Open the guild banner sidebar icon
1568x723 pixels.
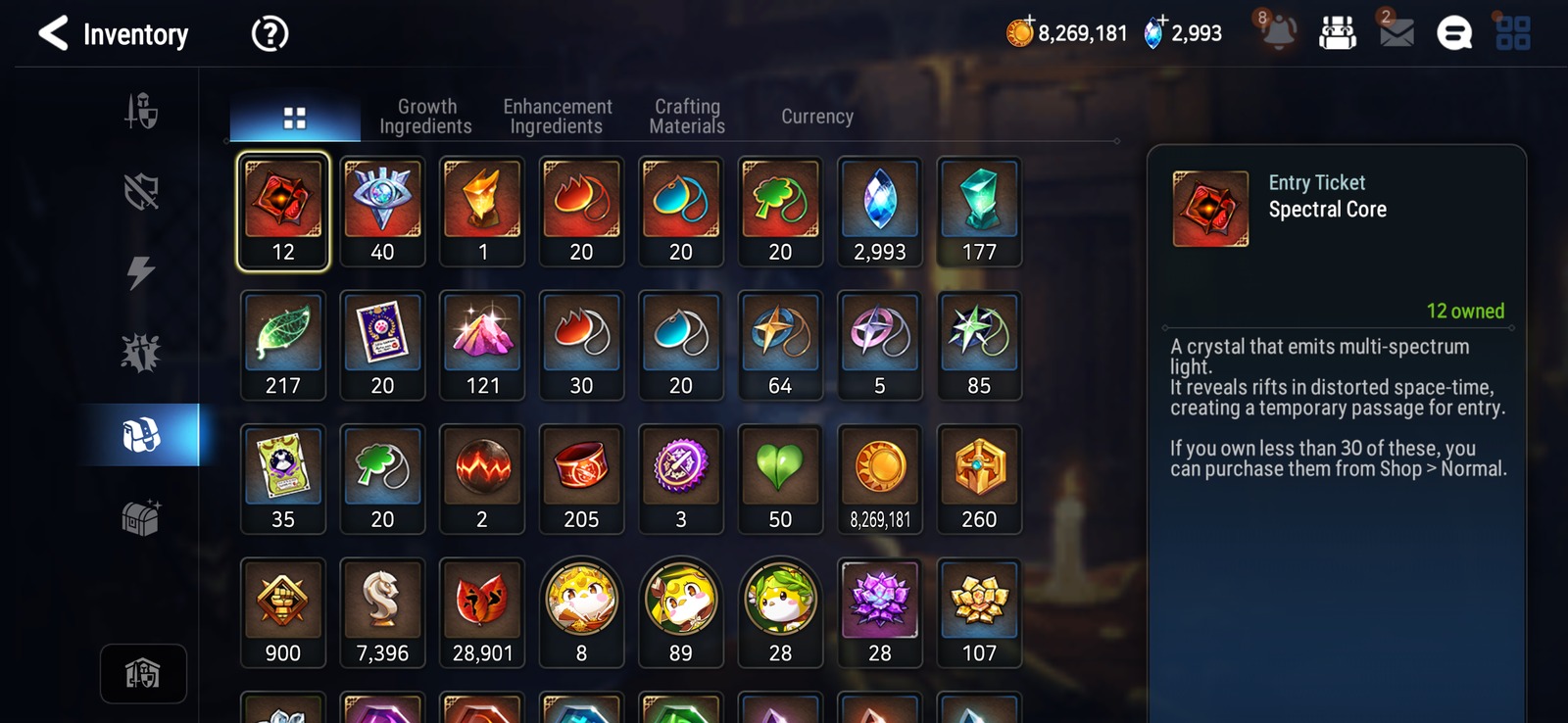pos(143,674)
